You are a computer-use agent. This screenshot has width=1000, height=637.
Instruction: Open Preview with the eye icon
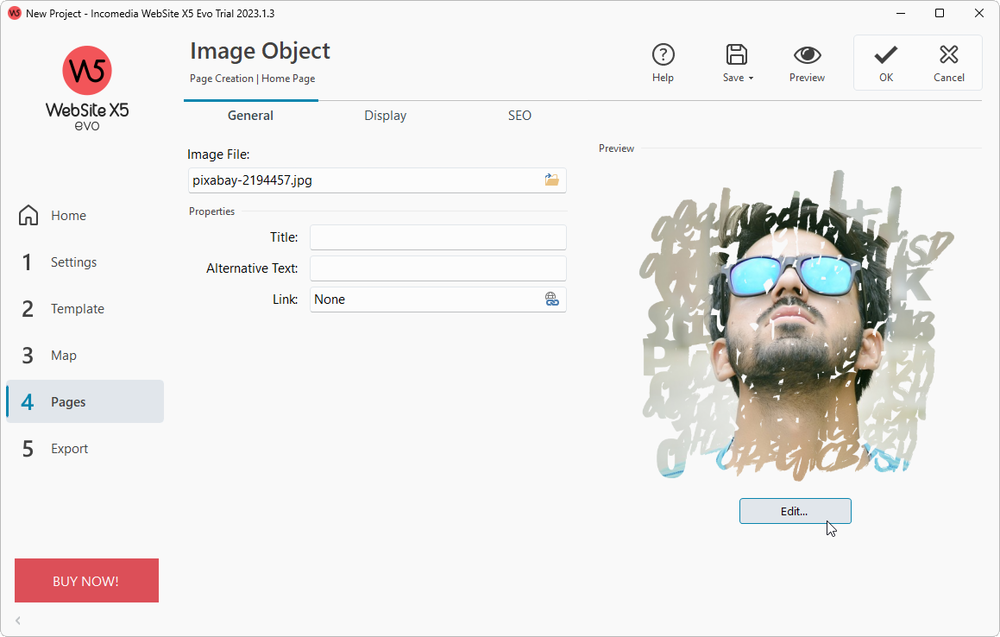tap(807, 55)
